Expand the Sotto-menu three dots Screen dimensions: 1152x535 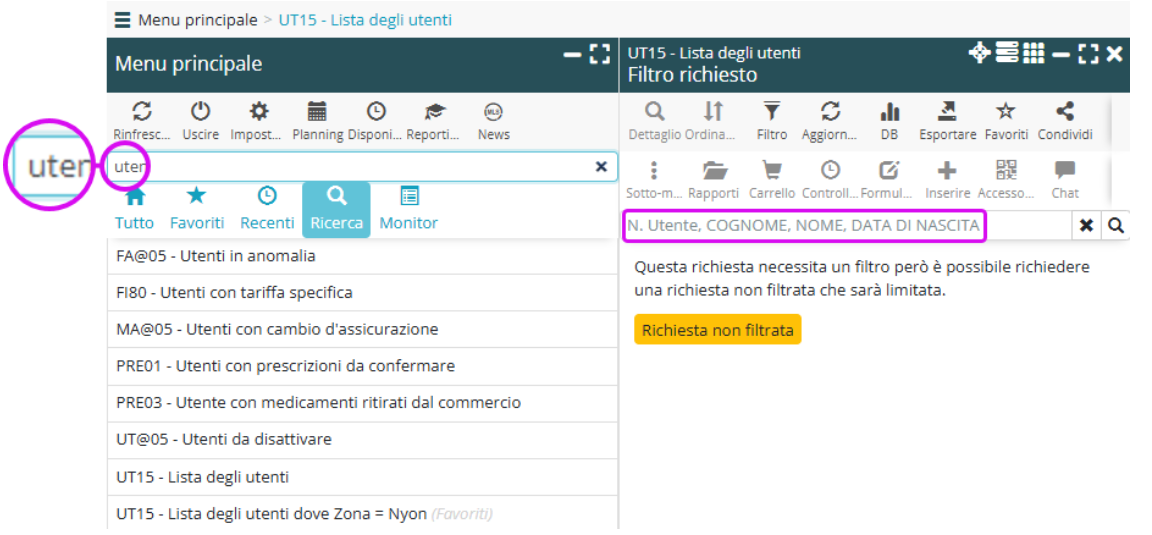654,170
